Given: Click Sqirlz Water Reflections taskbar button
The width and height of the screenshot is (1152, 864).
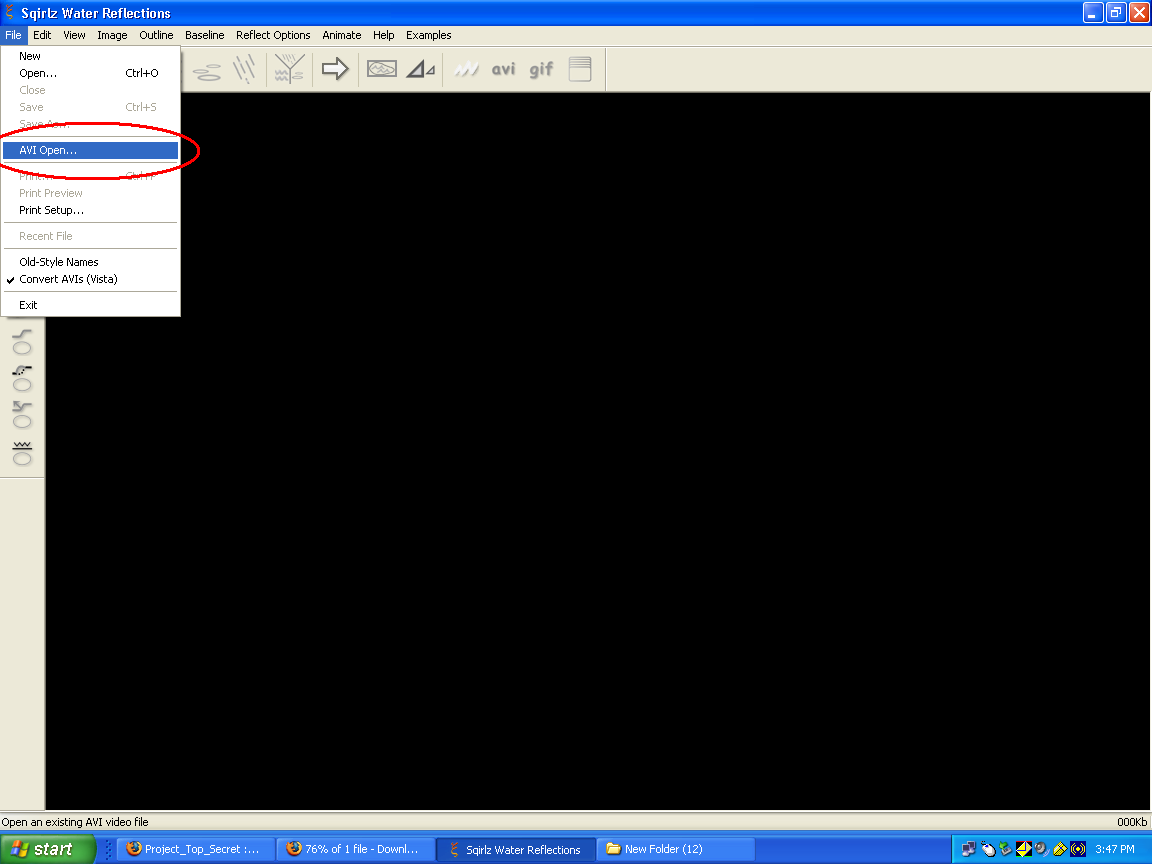Looking at the screenshot, I should [516, 849].
